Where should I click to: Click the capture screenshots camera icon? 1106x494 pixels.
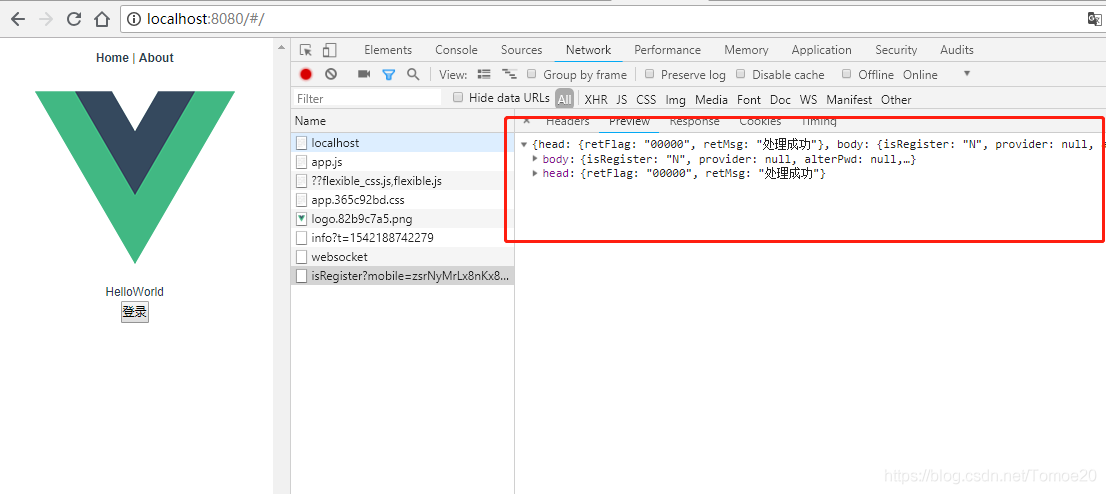click(x=364, y=74)
